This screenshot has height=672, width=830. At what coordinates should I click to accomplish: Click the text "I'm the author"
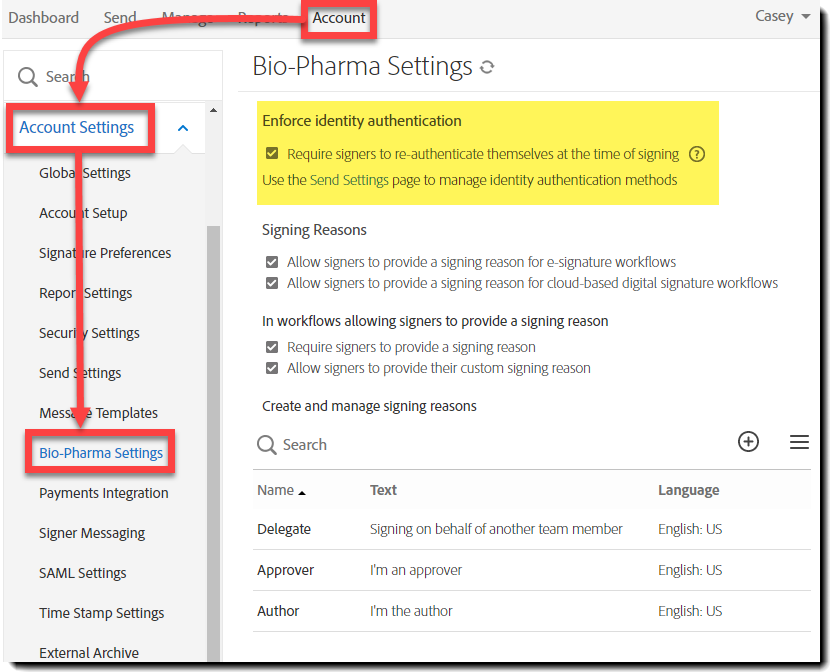[411, 611]
